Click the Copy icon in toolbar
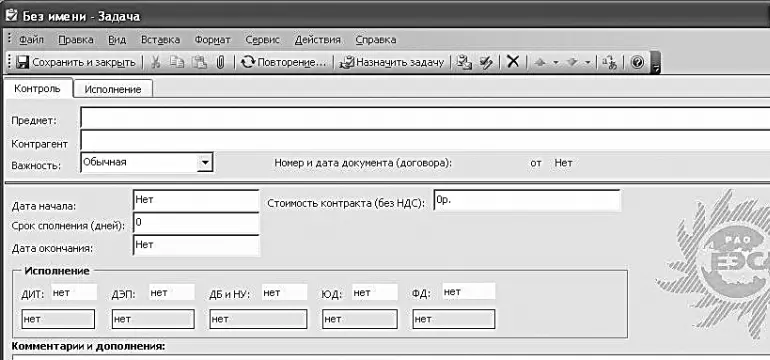 tap(177, 62)
